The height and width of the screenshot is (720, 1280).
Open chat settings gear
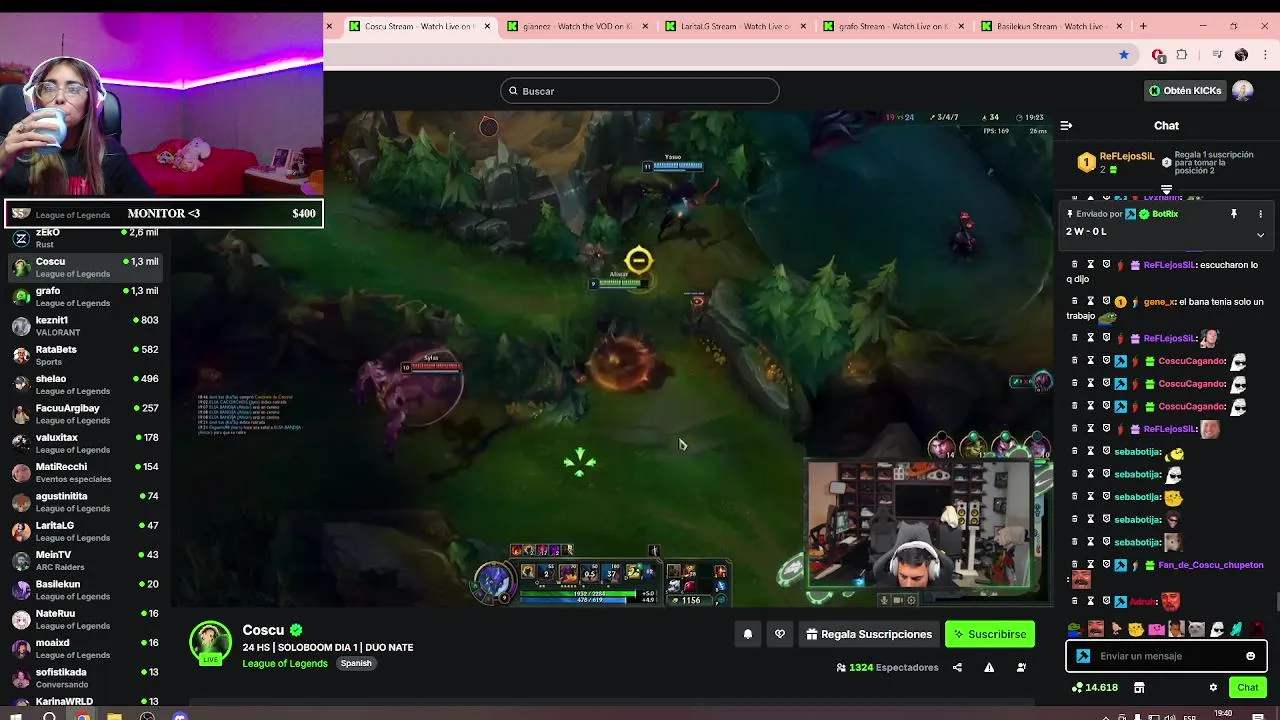point(1213,688)
